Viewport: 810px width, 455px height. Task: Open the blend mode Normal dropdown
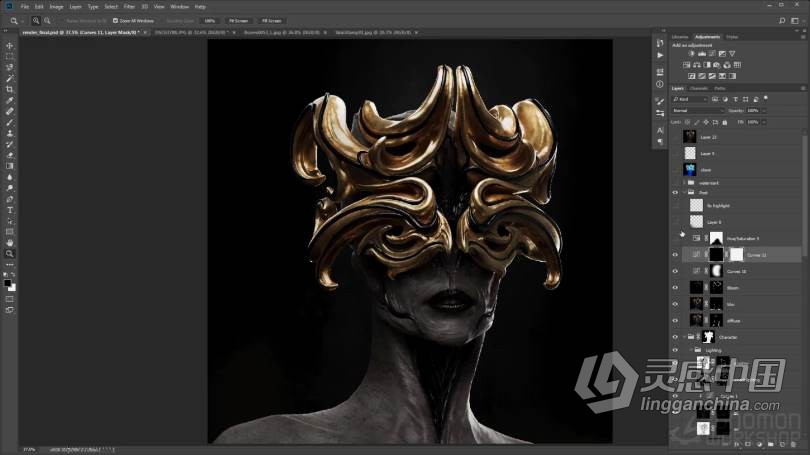[x=697, y=111]
